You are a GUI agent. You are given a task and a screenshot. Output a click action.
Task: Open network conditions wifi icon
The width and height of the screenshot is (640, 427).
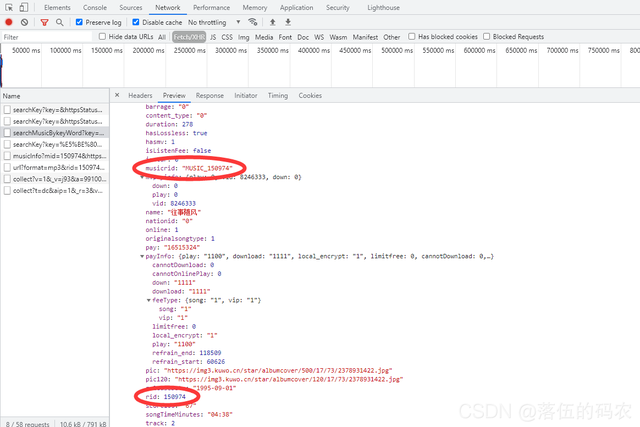(x=253, y=22)
